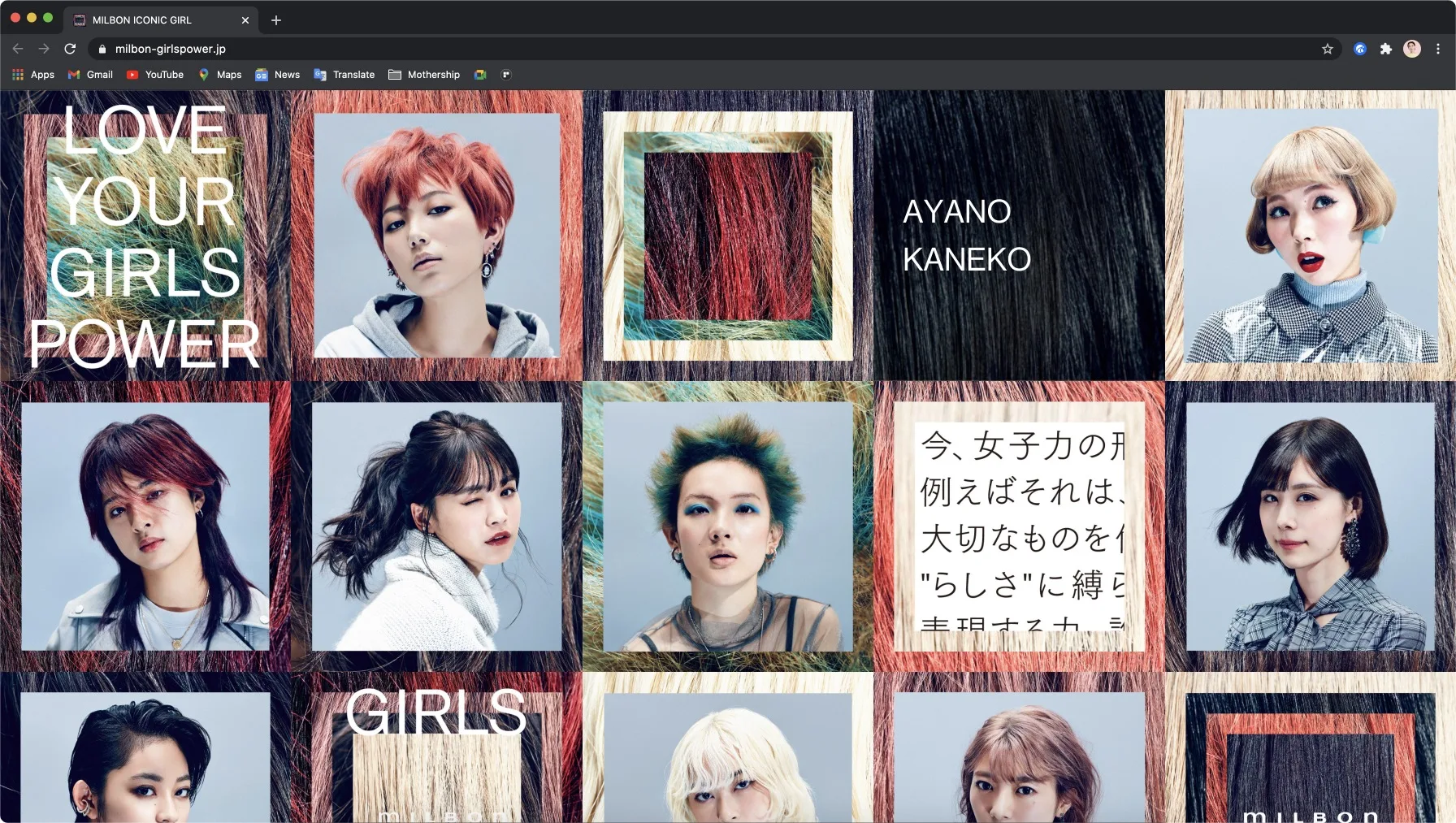Click the Japanese text tile
Image resolution: width=1456 pixels, height=823 pixels.
1019,526
